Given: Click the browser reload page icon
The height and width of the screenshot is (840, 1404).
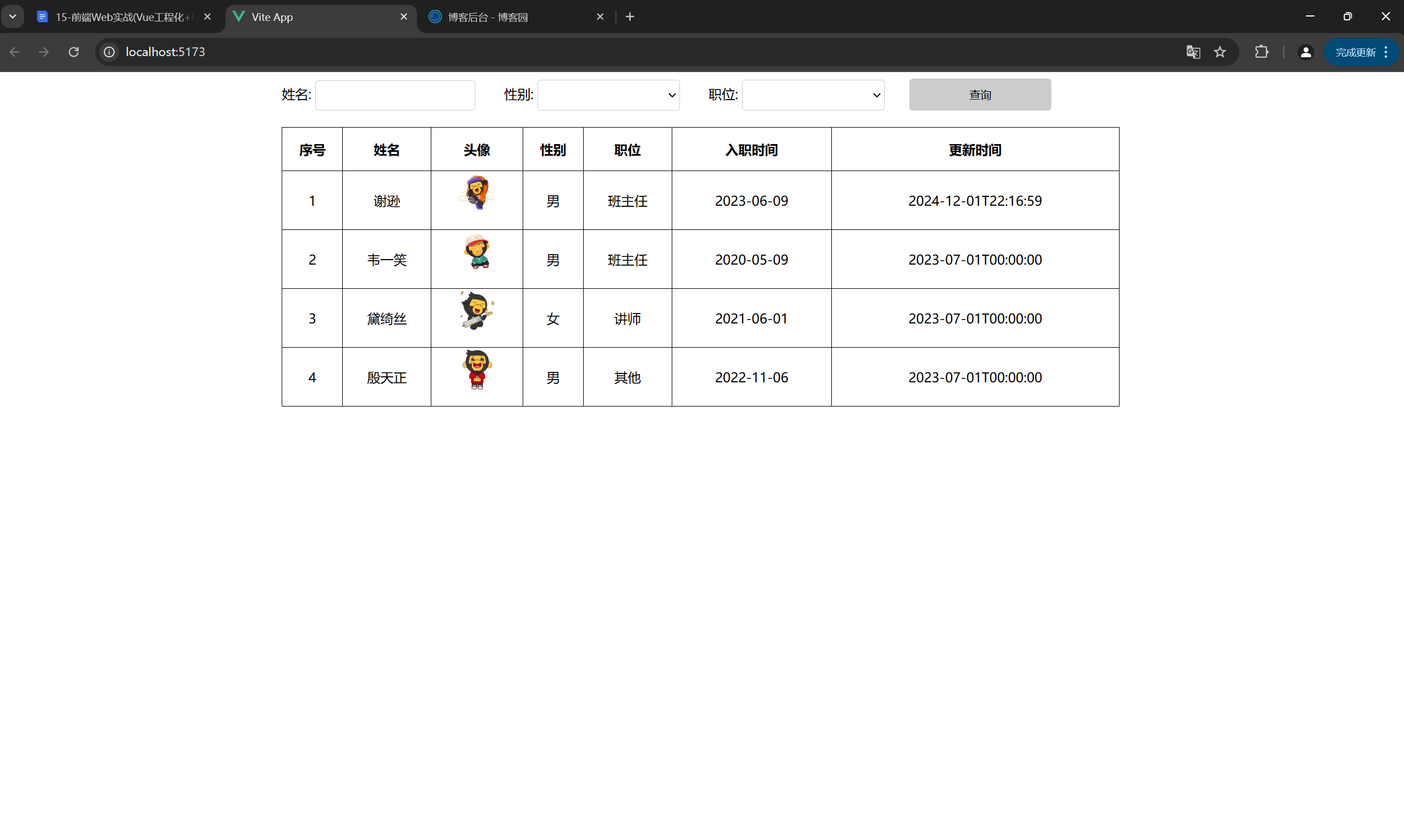Looking at the screenshot, I should tap(74, 52).
